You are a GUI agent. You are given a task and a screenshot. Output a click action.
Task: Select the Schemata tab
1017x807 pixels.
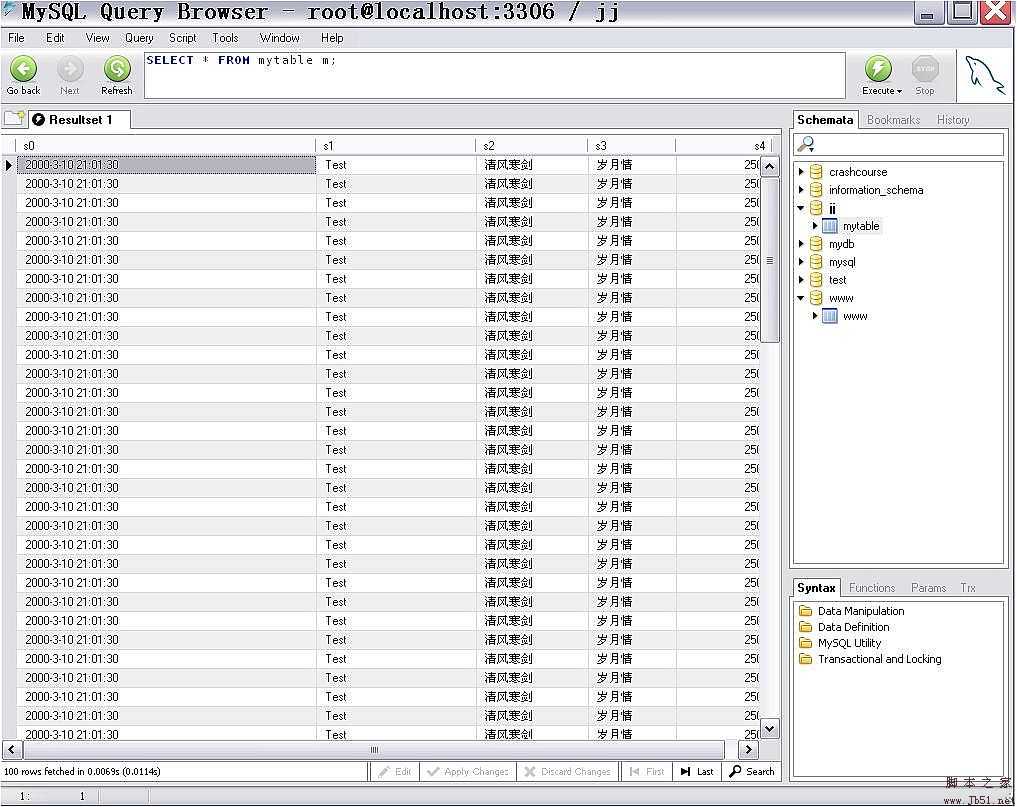[x=825, y=119]
